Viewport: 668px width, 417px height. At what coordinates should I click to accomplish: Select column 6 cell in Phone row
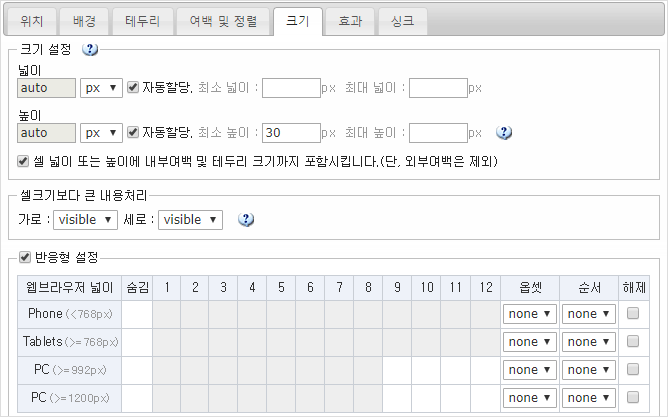312,314
